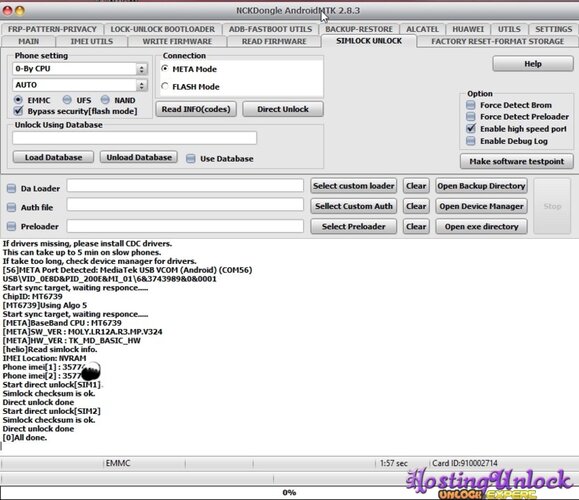Click 'Card ID:910002714' in status bar
The height and width of the screenshot is (500, 579).
point(465,463)
